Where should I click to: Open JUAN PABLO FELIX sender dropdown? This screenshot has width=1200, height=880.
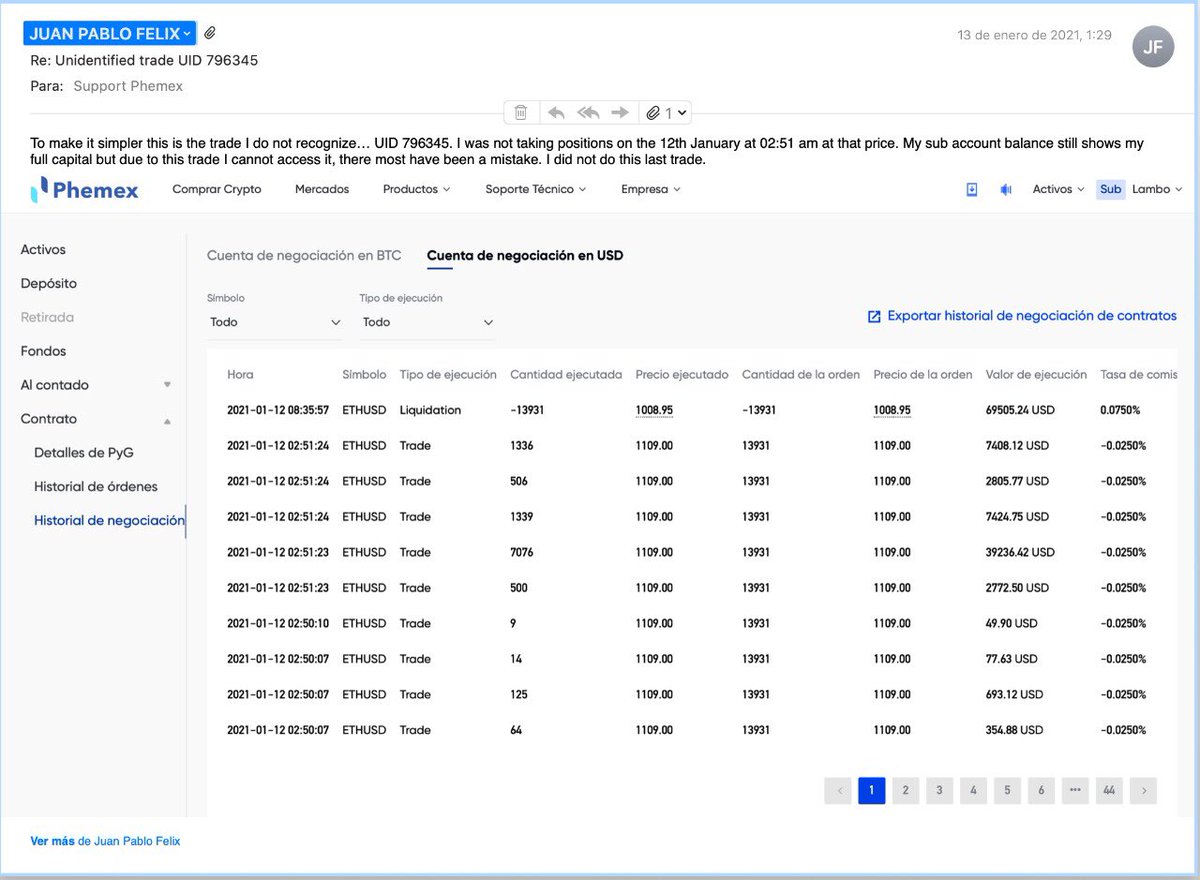(x=110, y=33)
